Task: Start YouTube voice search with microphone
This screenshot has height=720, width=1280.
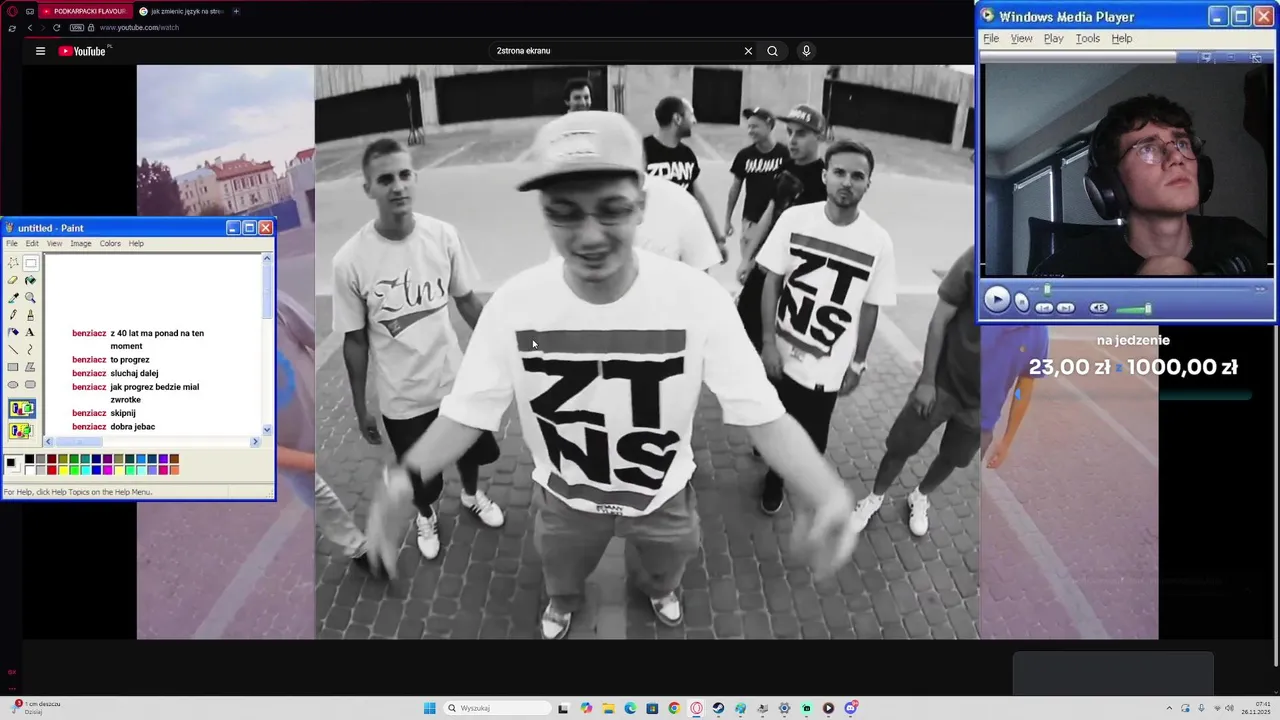Action: [x=806, y=51]
